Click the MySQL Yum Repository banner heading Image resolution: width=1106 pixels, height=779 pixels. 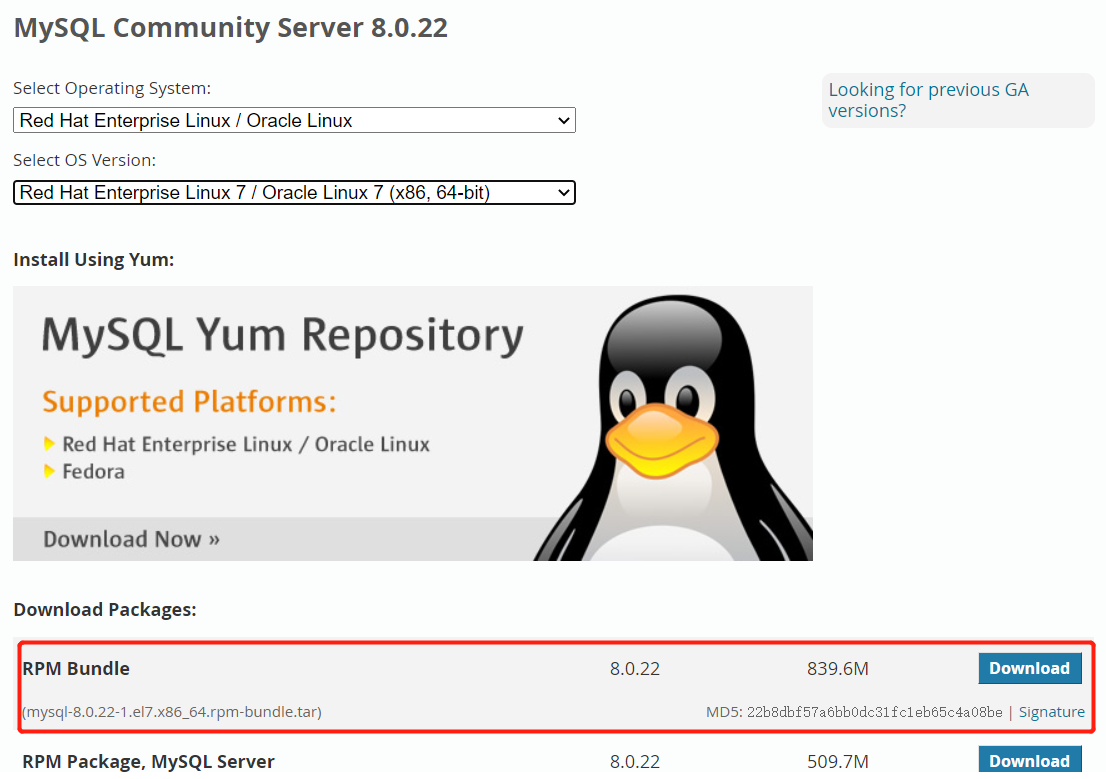pyautogui.click(x=283, y=334)
